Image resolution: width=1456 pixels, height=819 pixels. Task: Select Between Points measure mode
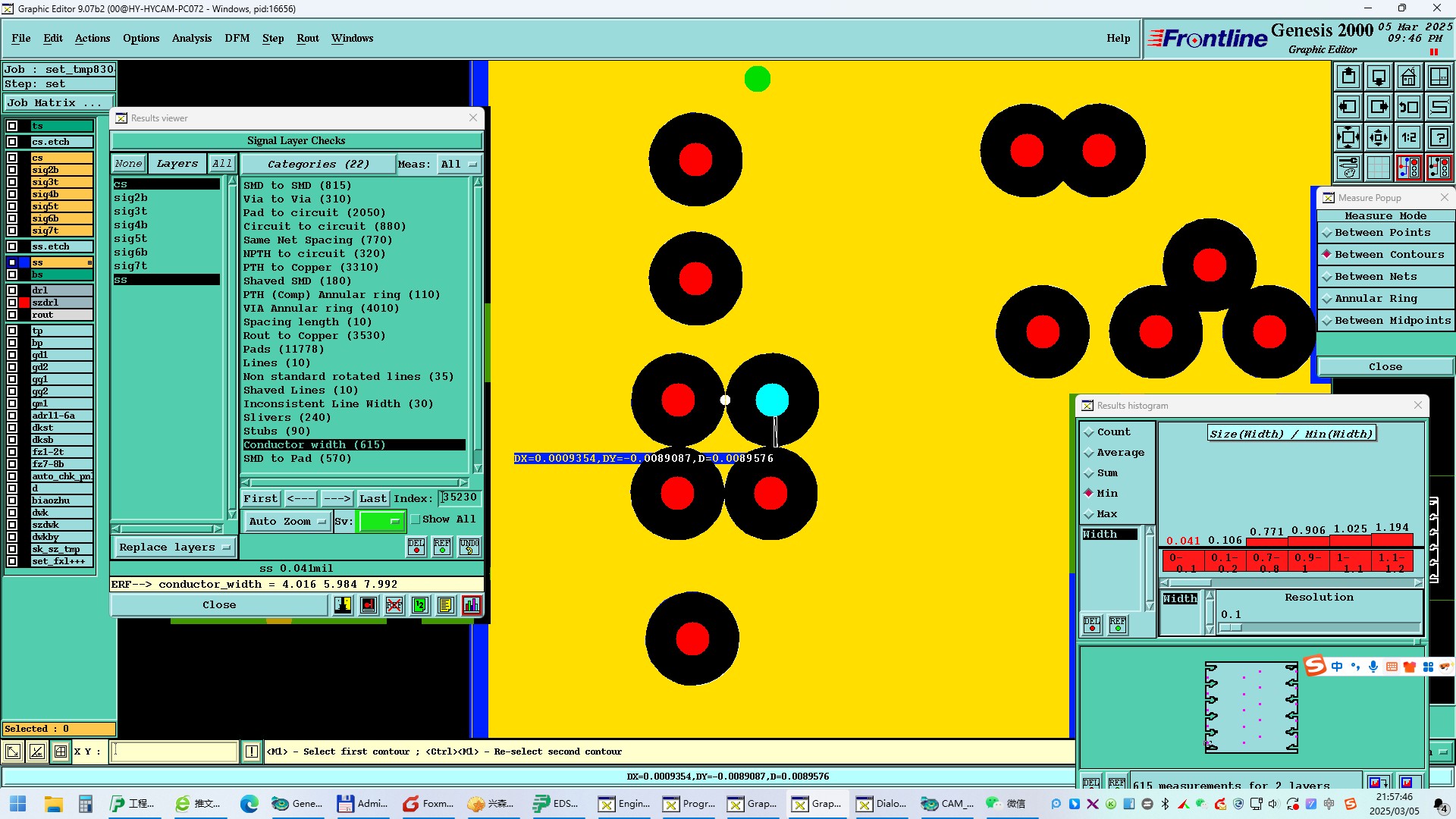(x=1382, y=233)
